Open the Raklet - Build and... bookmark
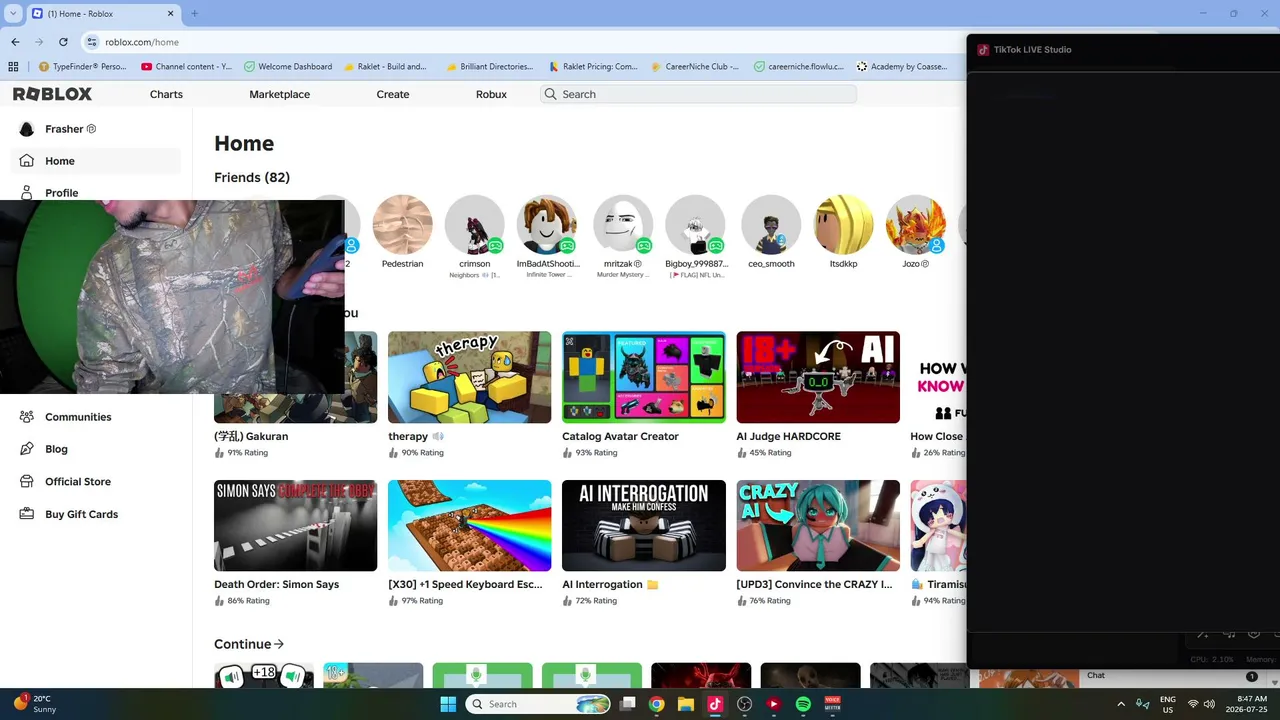The width and height of the screenshot is (1280, 720). pyautogui.click(x=385, y=67)
